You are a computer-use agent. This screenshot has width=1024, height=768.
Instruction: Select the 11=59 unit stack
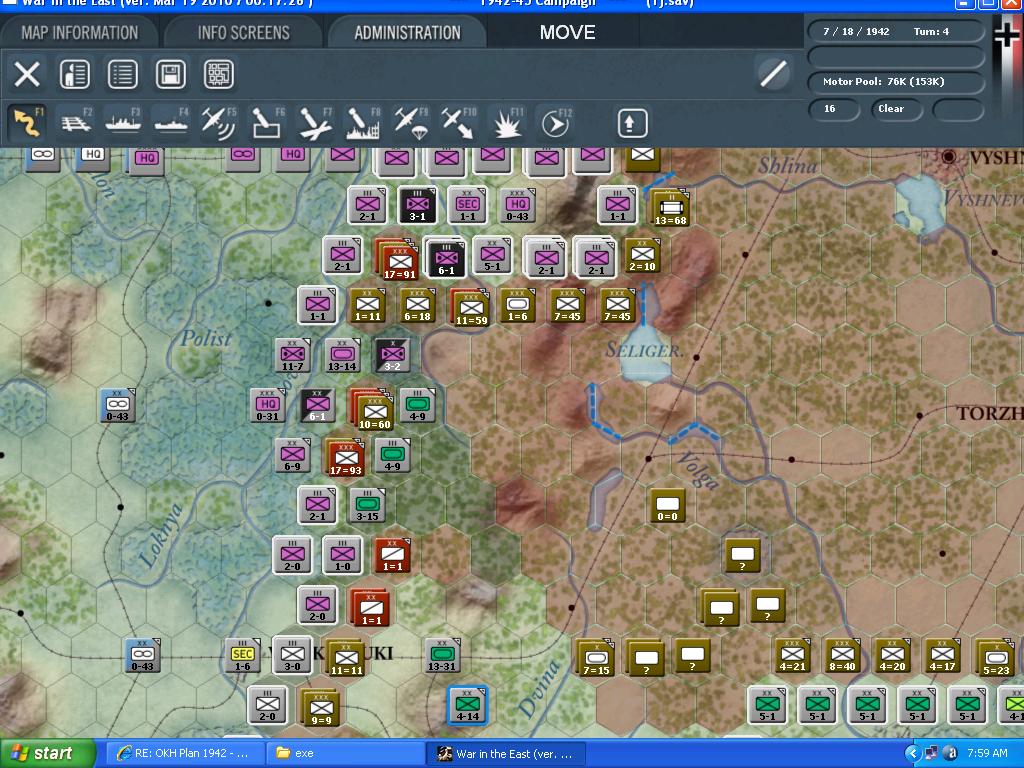(470, 307)
